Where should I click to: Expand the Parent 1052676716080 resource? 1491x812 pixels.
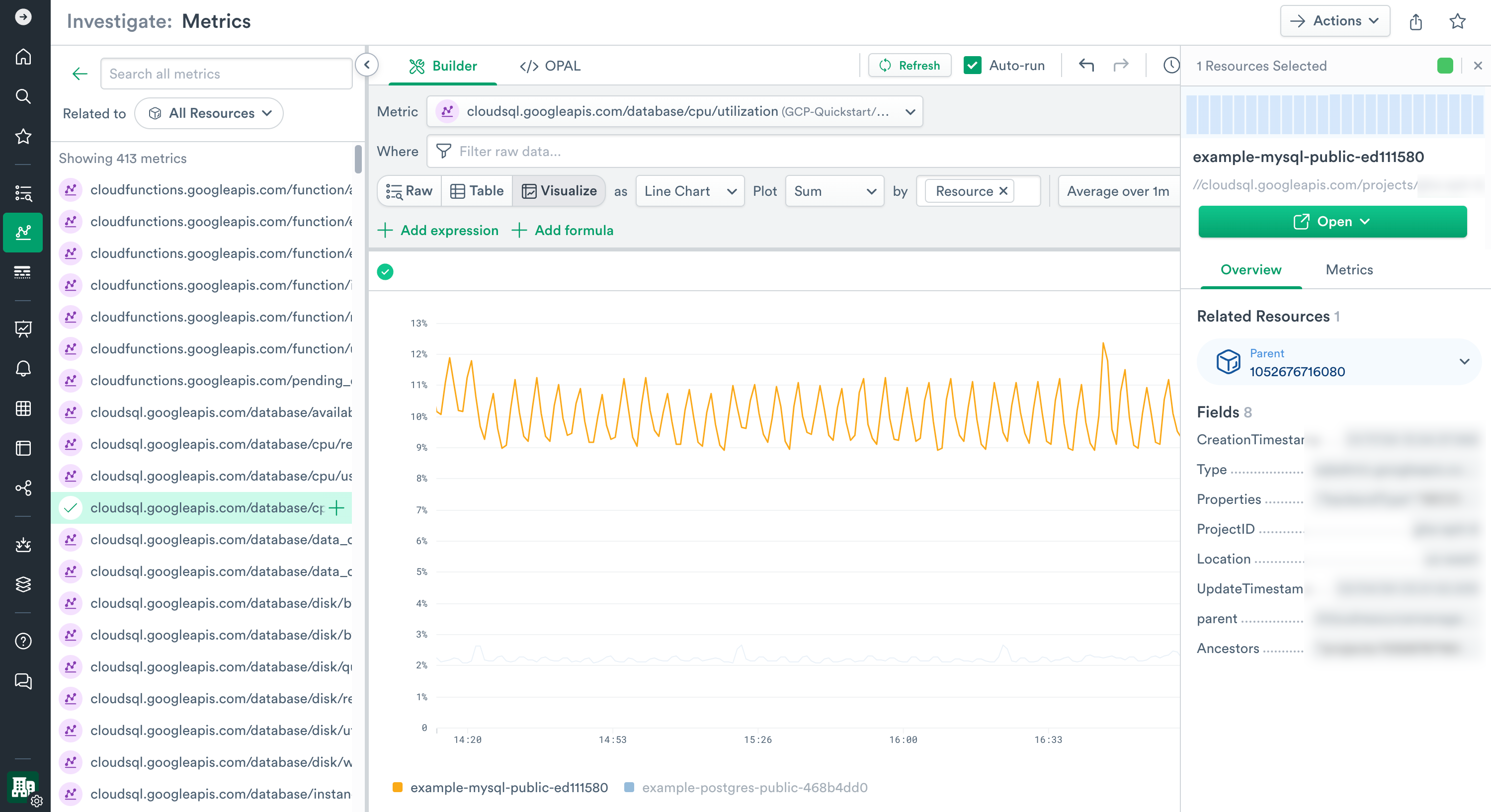pyautogui.click(x=1463, y=362)
